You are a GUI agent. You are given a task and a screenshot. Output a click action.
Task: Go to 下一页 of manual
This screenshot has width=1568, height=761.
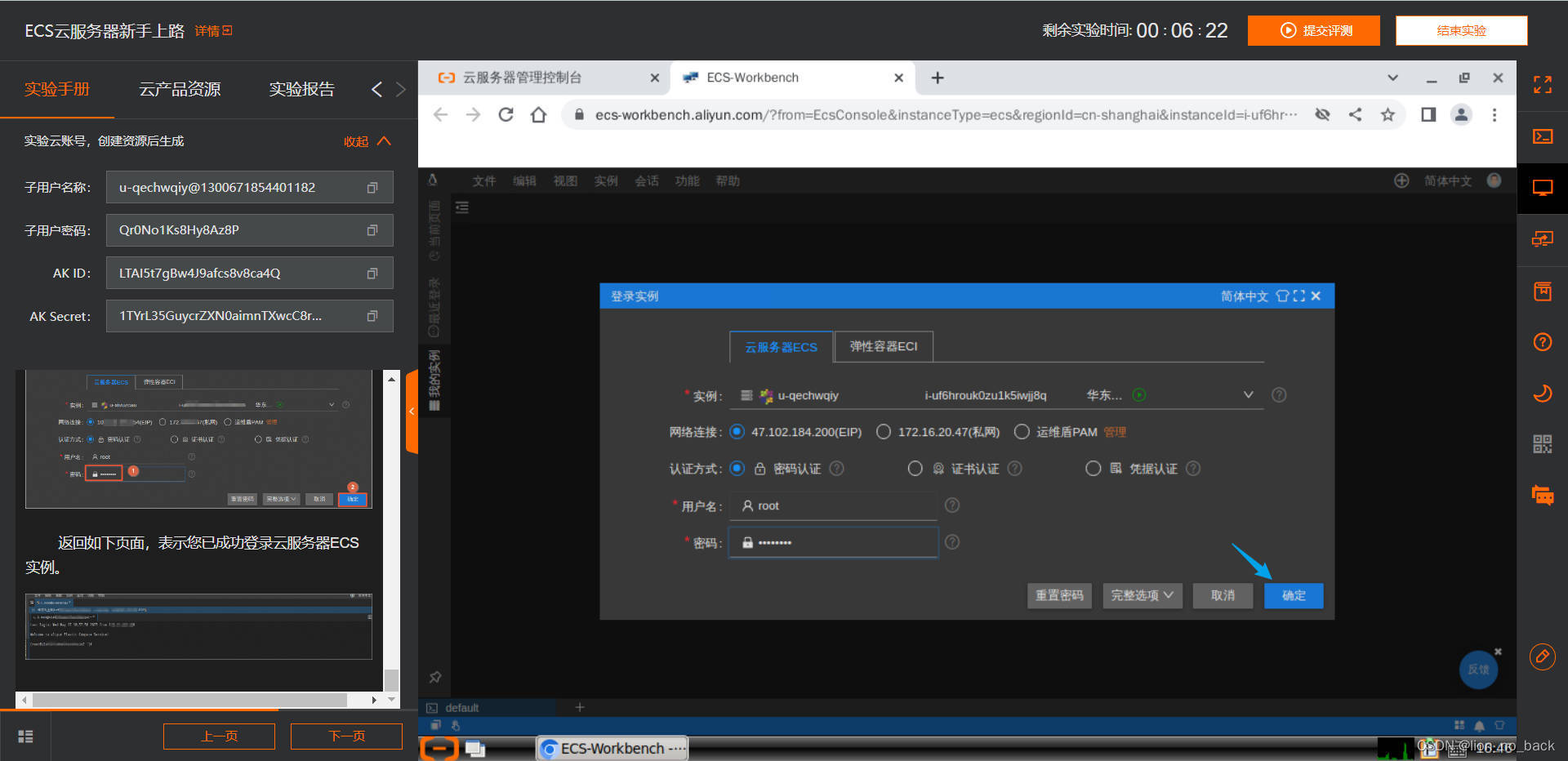tap(346, 736)
